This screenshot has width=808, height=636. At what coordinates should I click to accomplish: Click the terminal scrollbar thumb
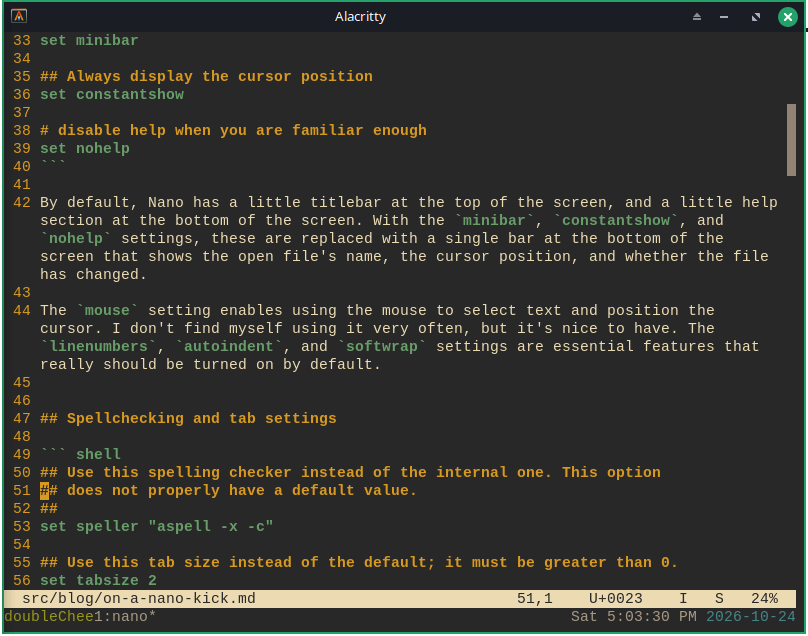(791, 140)
